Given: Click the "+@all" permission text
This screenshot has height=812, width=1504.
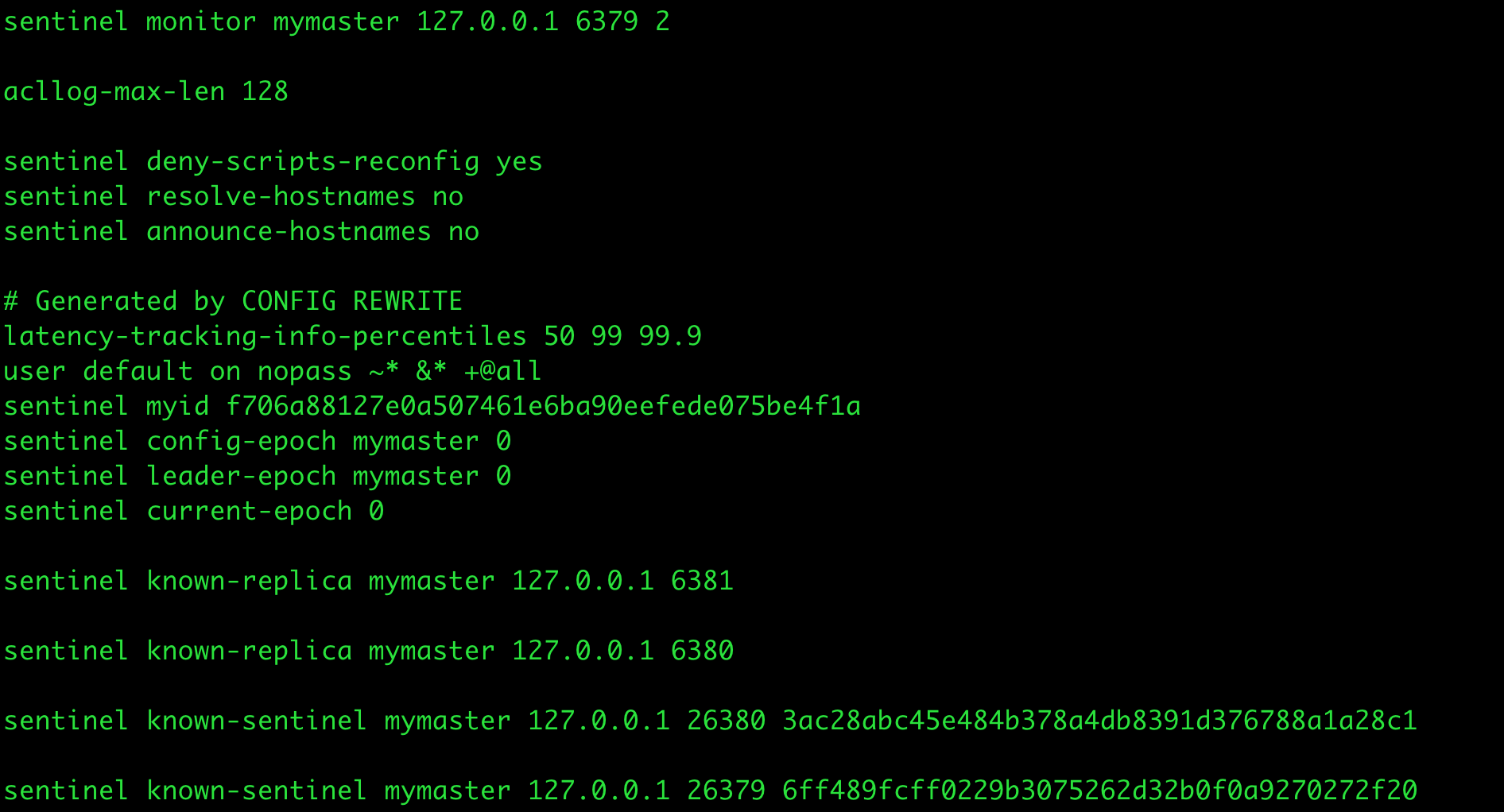Looking at the screenshot, I should pyautogui.click(x=502, y=371).
